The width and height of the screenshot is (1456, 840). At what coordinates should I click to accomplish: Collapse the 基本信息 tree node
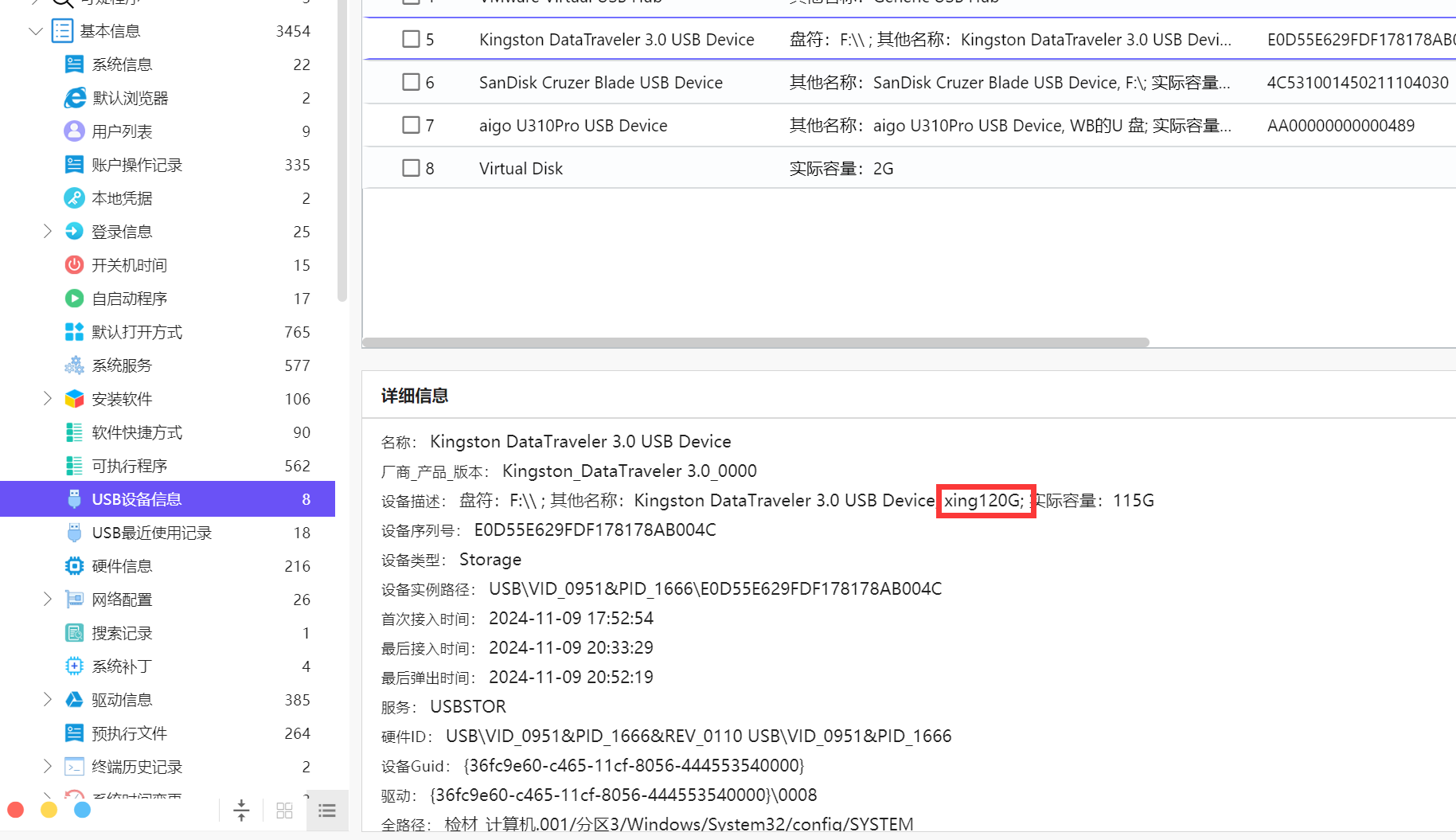click(36, 31)
